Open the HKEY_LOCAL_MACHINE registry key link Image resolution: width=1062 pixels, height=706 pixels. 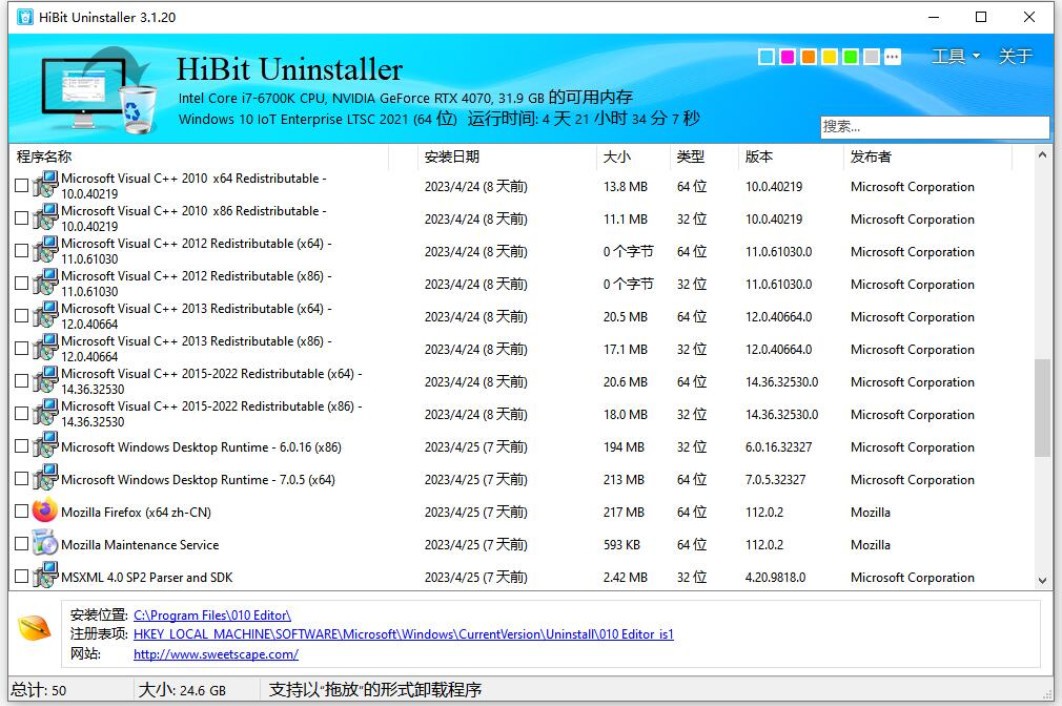pos(404,634)
